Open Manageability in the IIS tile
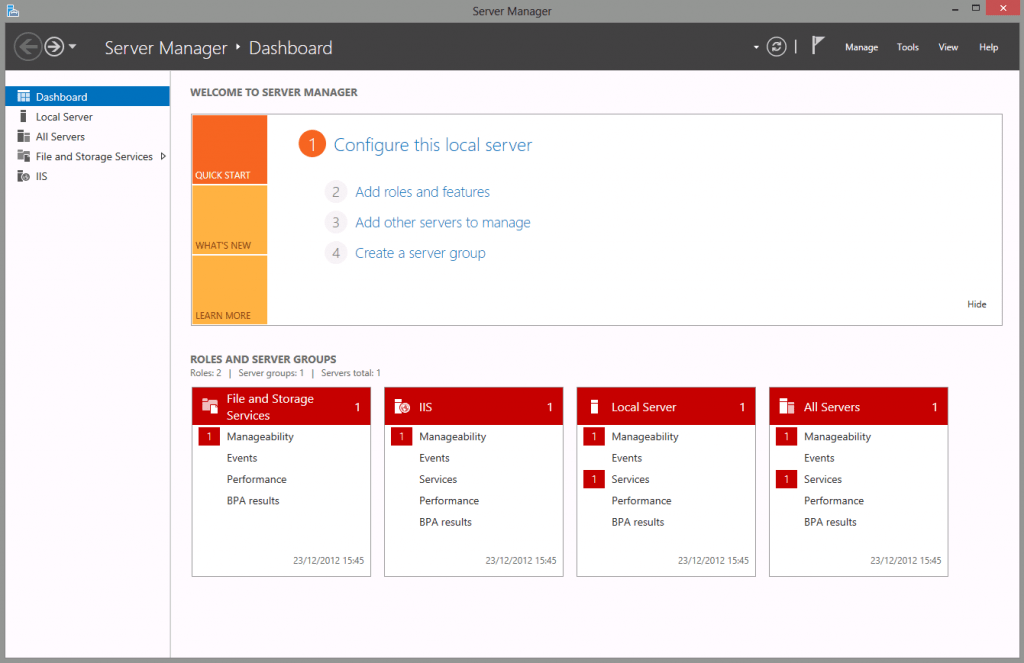This screenshot has height=663, width=1024. point(453,436)
